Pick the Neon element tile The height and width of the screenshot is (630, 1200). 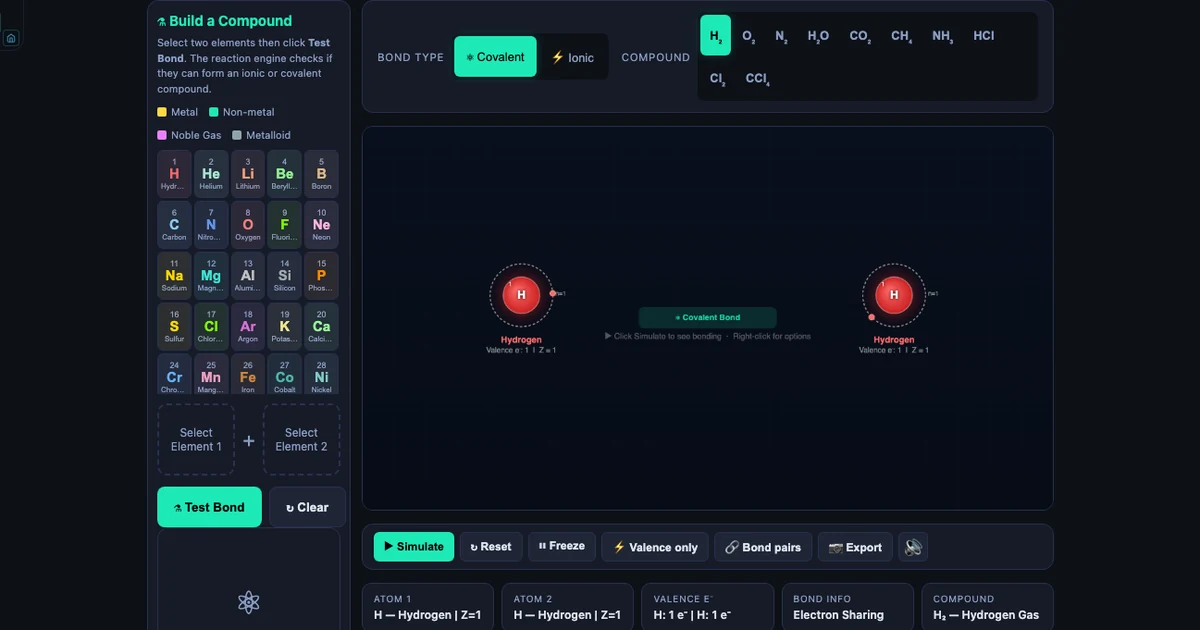coord(321,225)
